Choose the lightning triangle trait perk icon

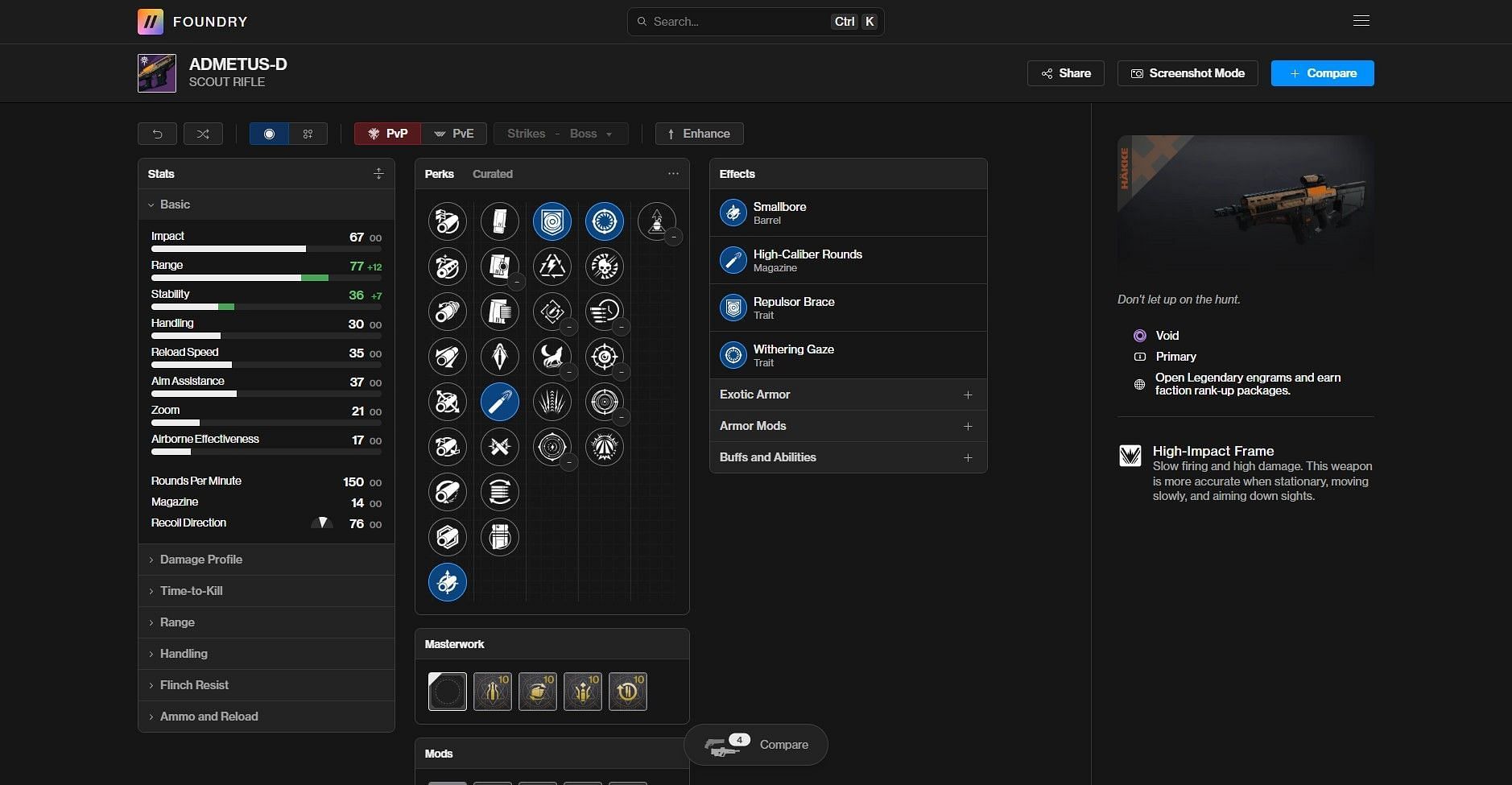[552, 266]
